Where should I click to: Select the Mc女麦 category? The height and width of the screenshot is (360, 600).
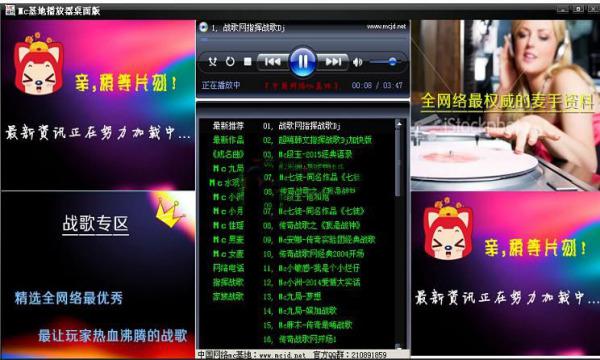point(228,254)
